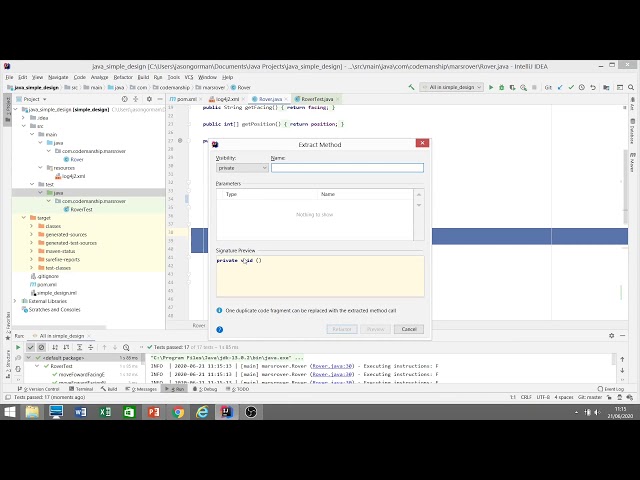Click the Event Log button

click(611, 389)
